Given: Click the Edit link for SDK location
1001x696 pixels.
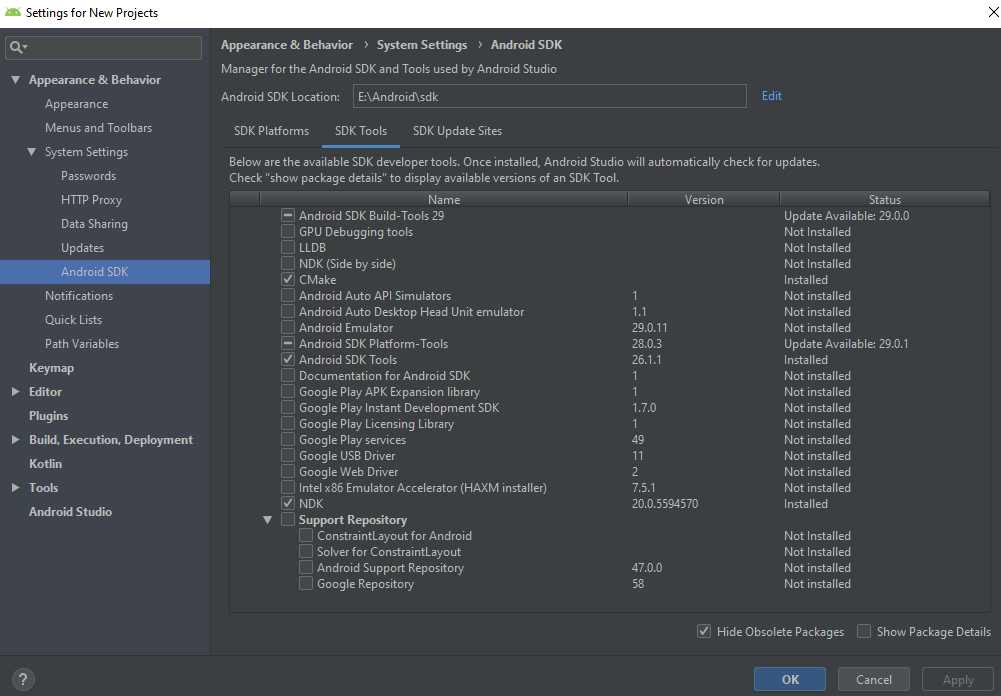Looking at the screenshot, I should [x=771, y=96].
